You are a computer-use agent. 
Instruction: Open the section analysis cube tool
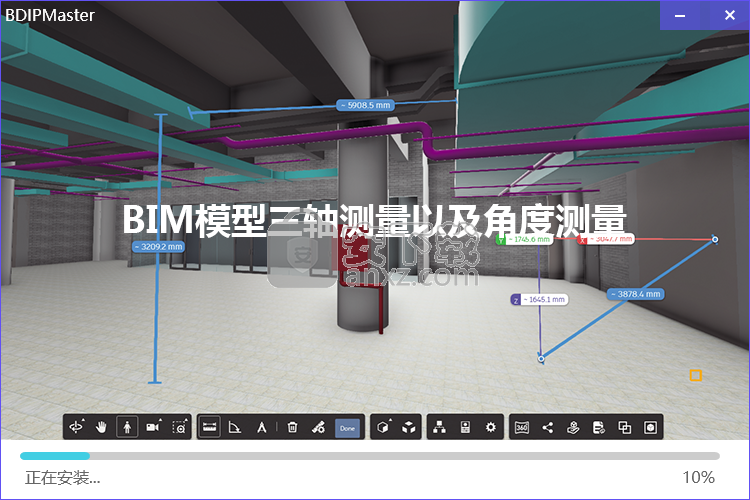(x=383, y=427)
